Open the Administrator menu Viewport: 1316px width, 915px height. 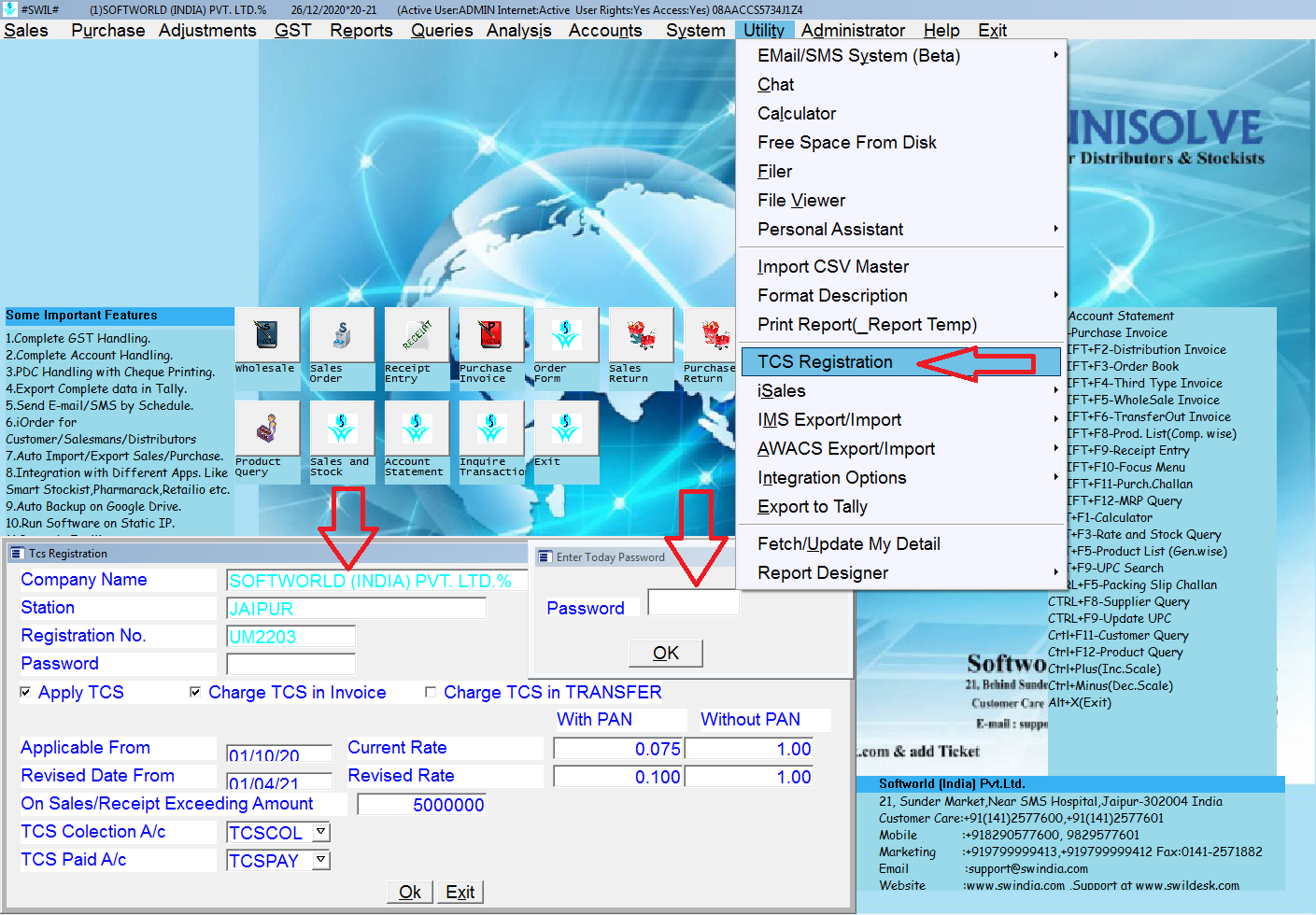pos(853,30)
